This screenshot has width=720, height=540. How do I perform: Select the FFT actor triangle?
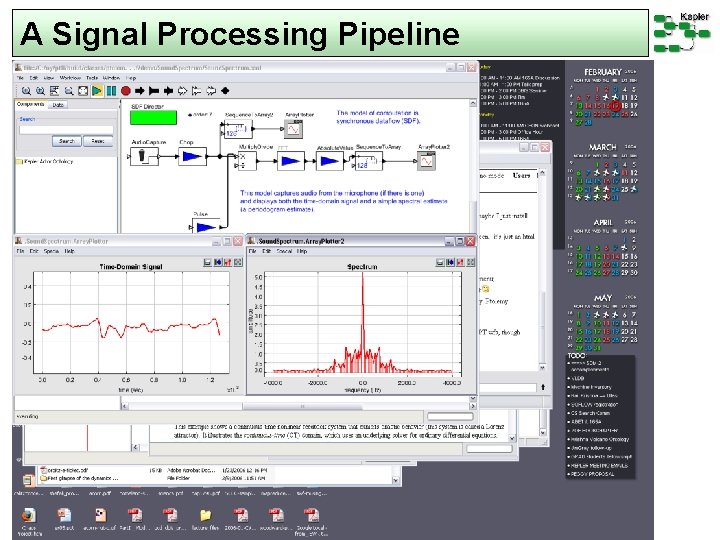click(291, 161)
